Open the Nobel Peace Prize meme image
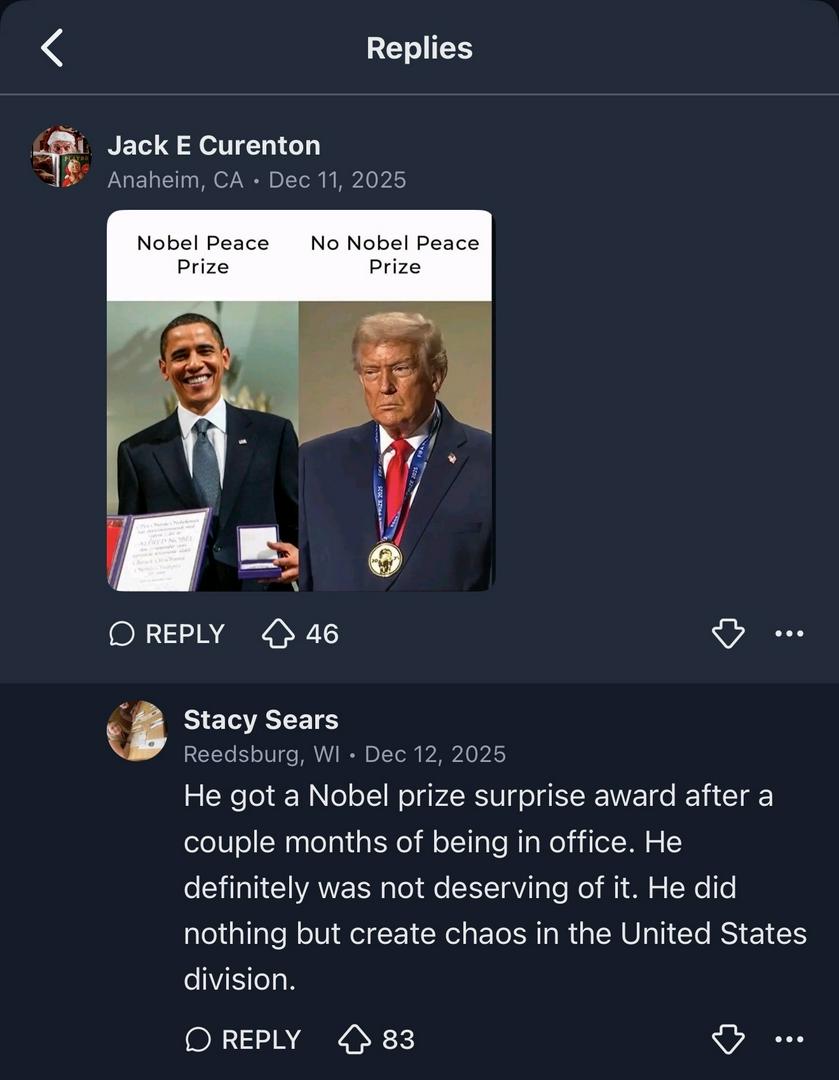This screenshot has height=1080, width=839. tap(299, 400)
